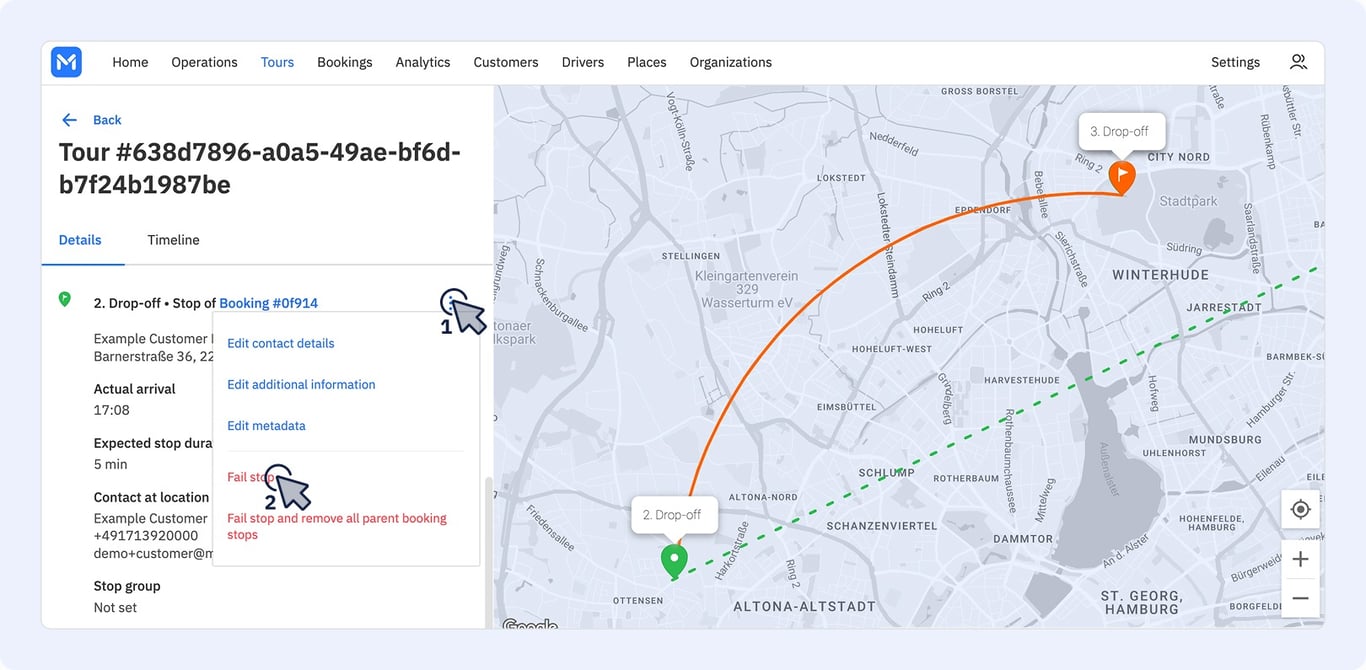Click the Actual arrival value 17:08
This screenshot has width=1366, height=670.
point(112,410)
